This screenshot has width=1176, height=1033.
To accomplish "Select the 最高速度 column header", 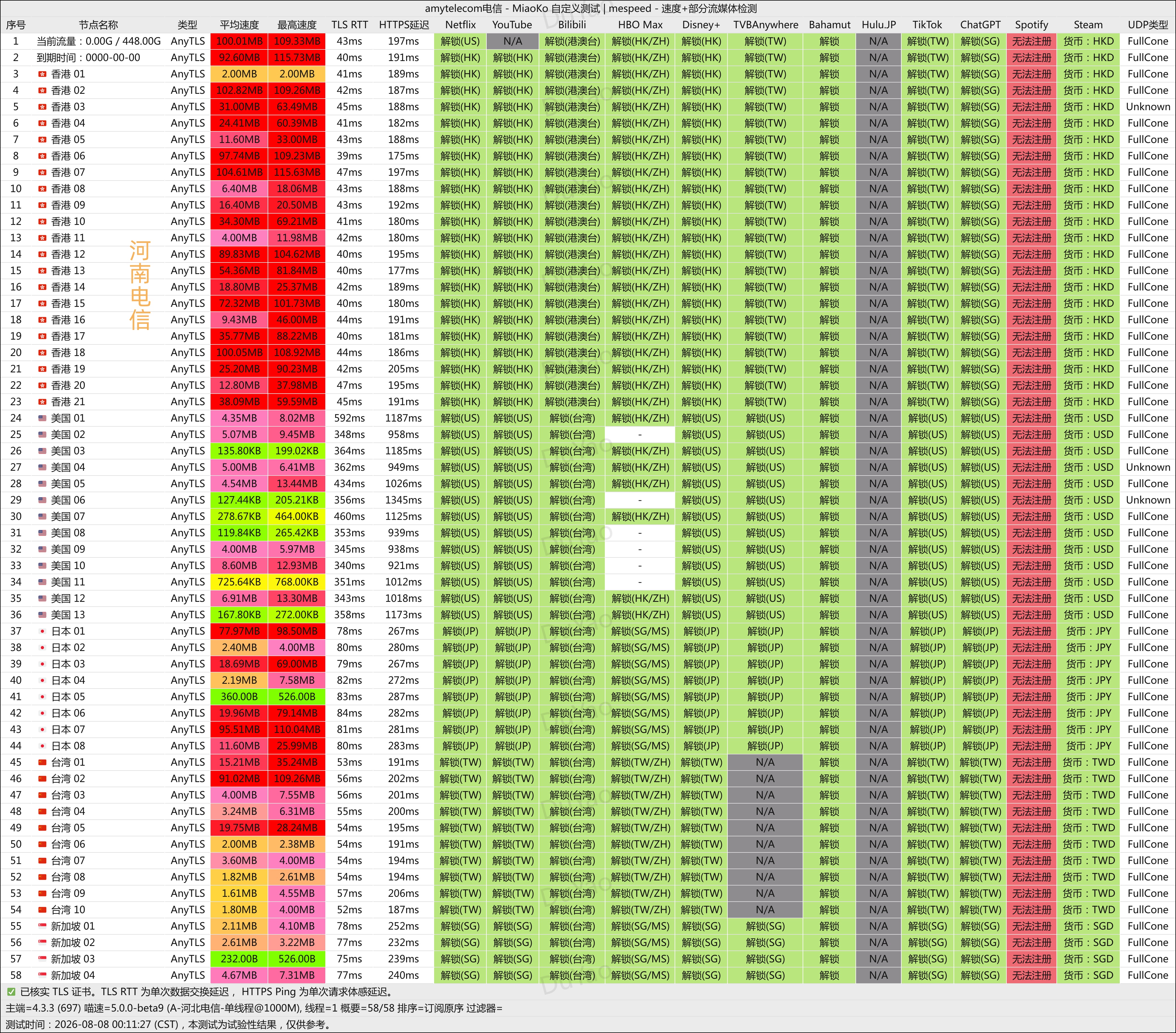I will (x=297, y=25).
